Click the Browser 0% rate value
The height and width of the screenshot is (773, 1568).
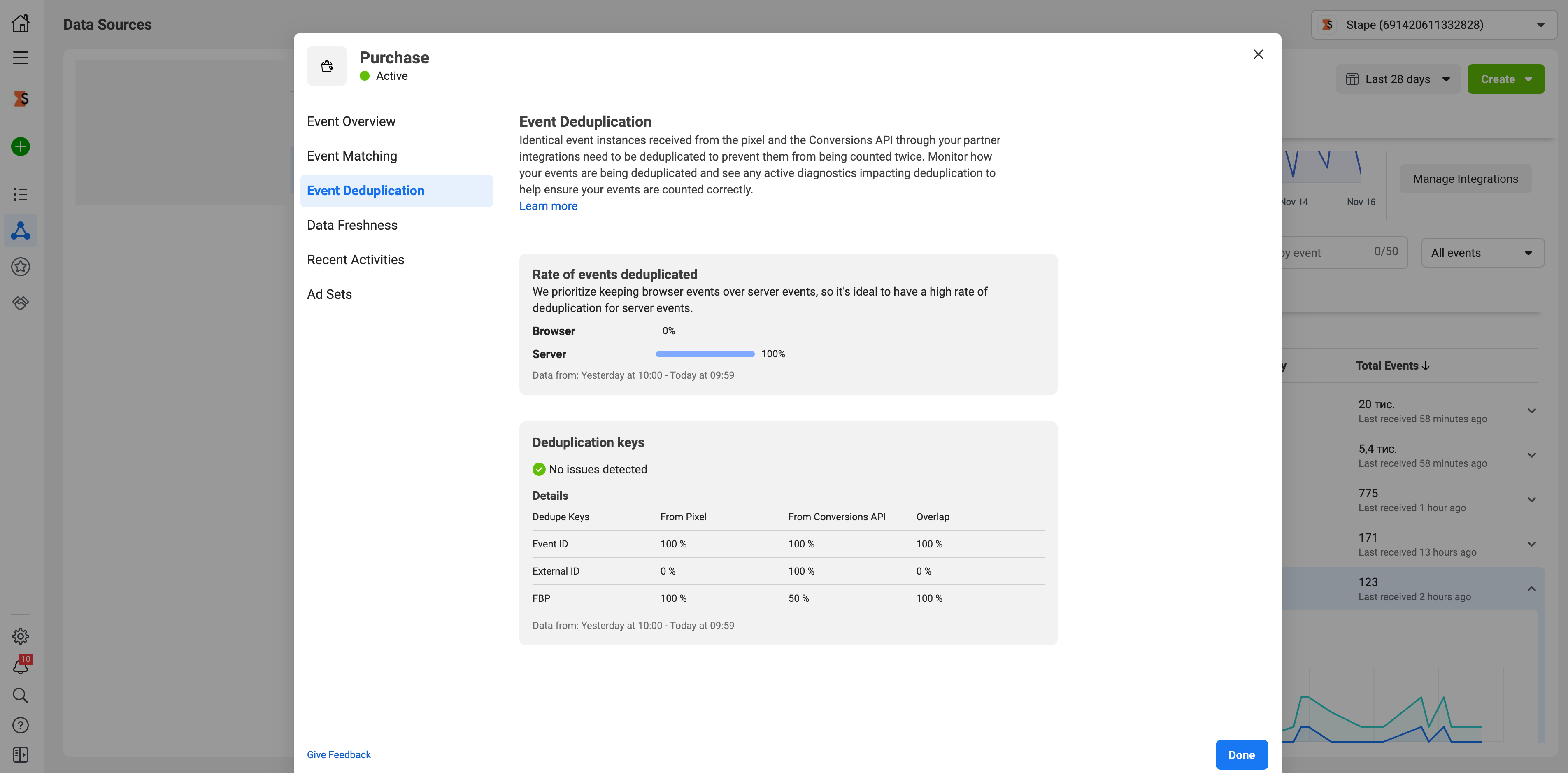(x=668, y=331)
